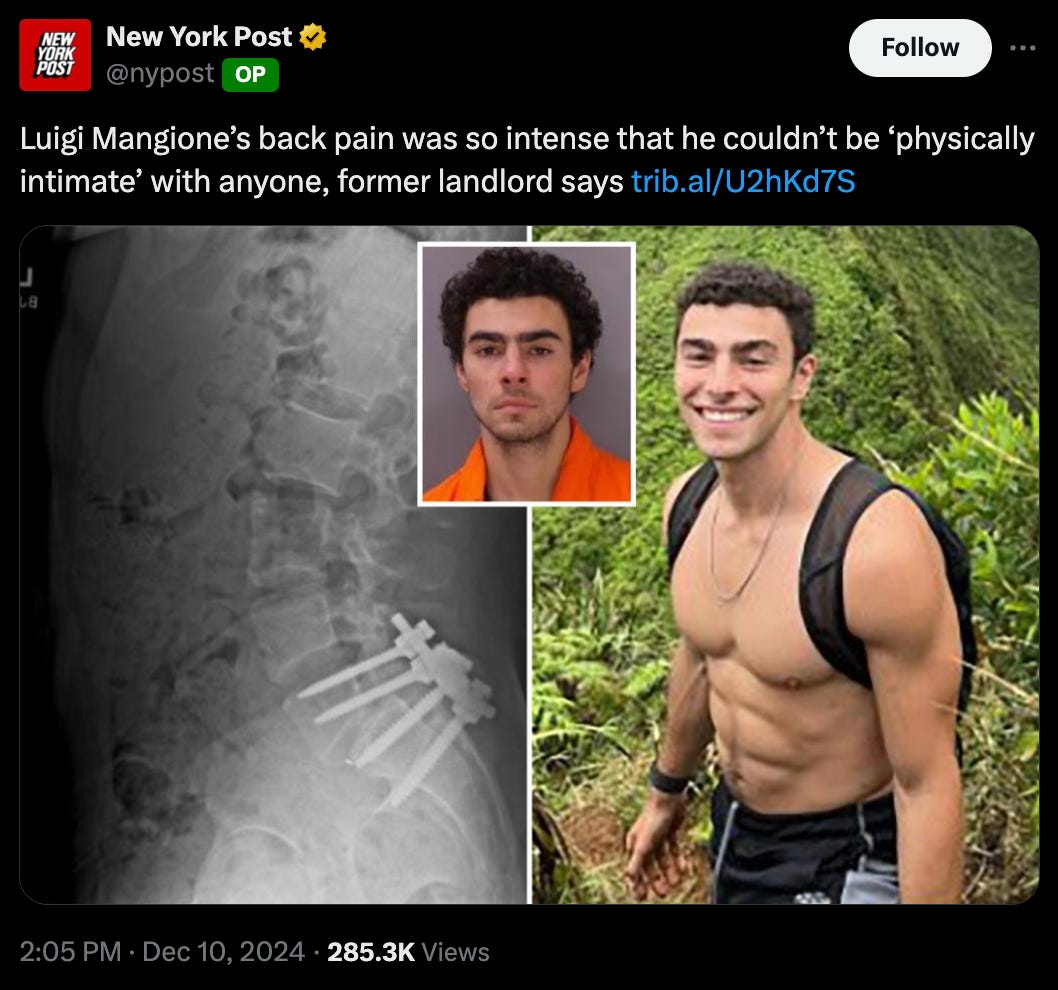Viewport: 1058px width, 990px height.
Task: Click the tweet text about back pain
Action: point(526,160)
